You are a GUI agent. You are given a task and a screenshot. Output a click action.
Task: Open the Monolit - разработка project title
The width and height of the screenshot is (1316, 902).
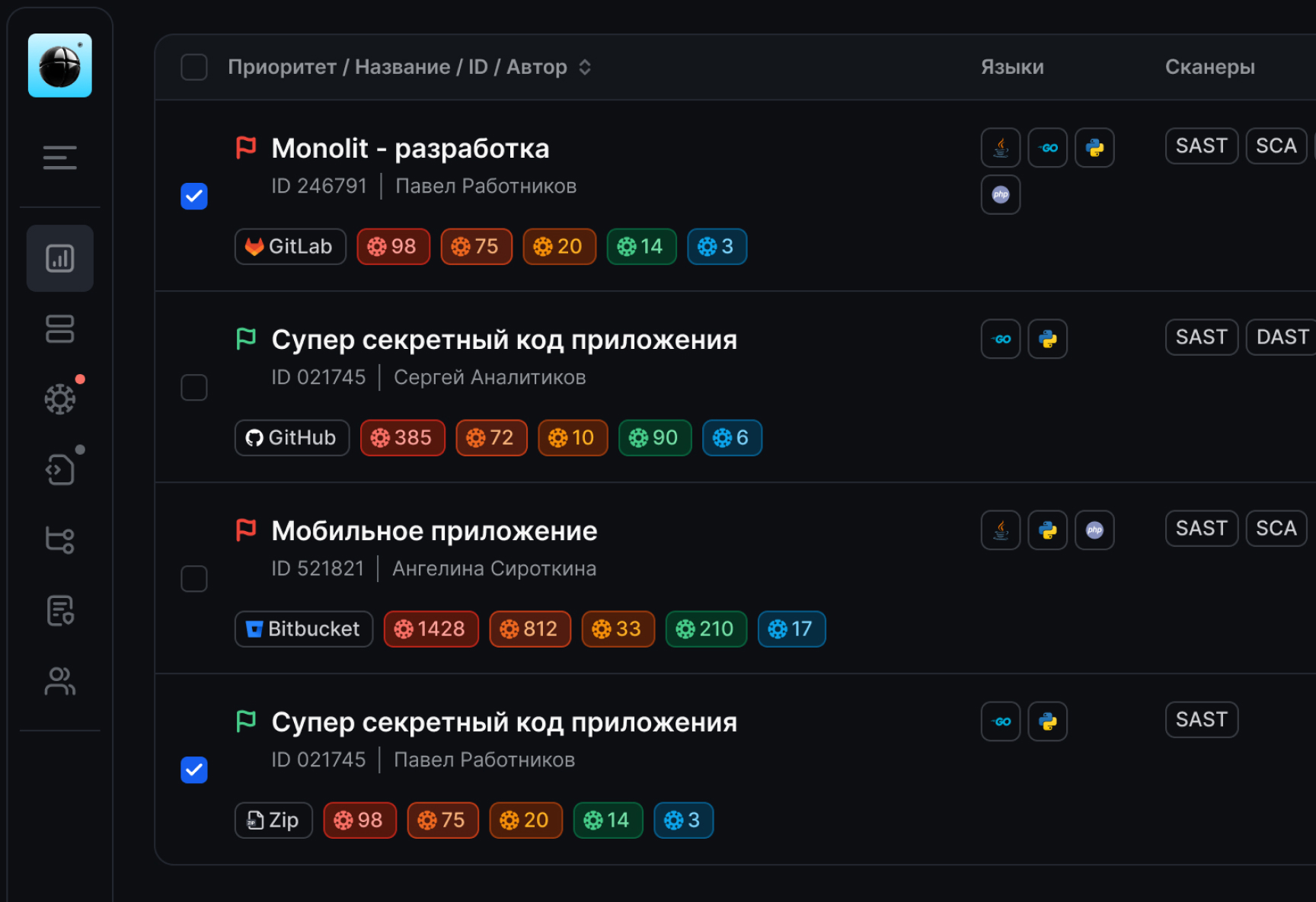(x=410, y=149)
